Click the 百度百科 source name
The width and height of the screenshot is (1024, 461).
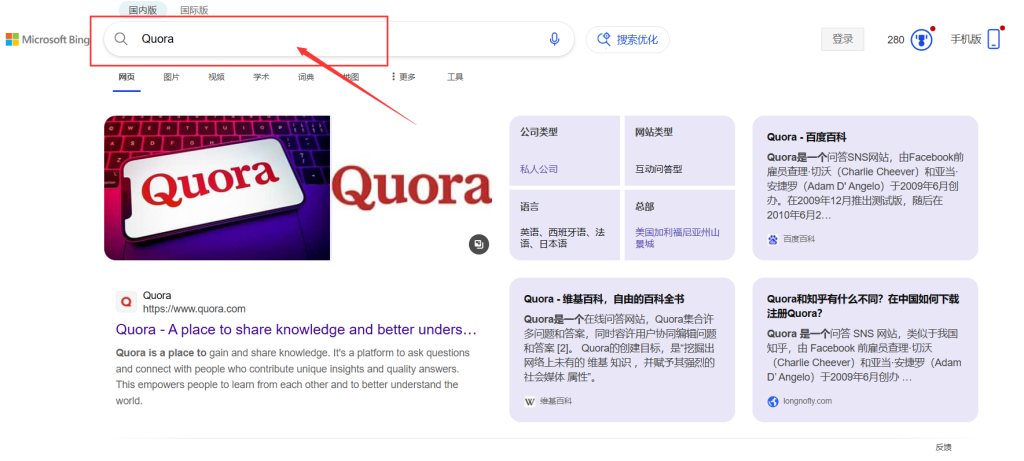click(x=799, y=240)
